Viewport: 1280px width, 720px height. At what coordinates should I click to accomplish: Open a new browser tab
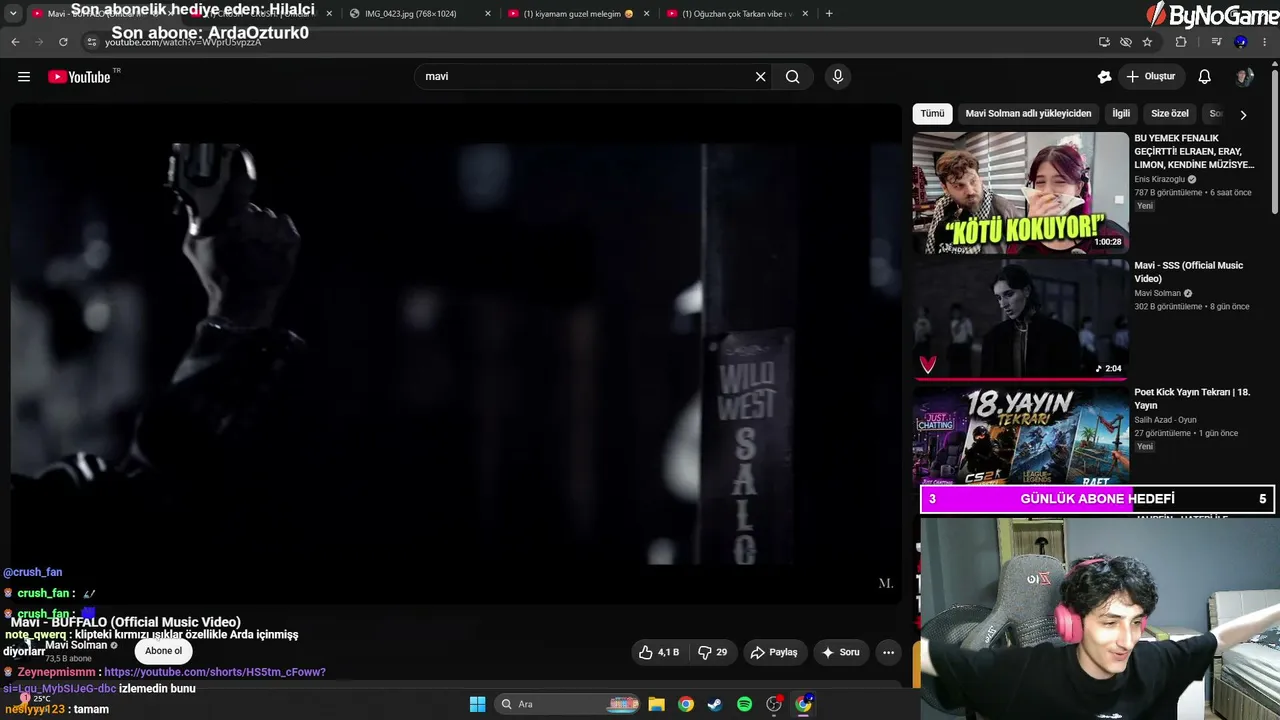(x=829, y=14)
